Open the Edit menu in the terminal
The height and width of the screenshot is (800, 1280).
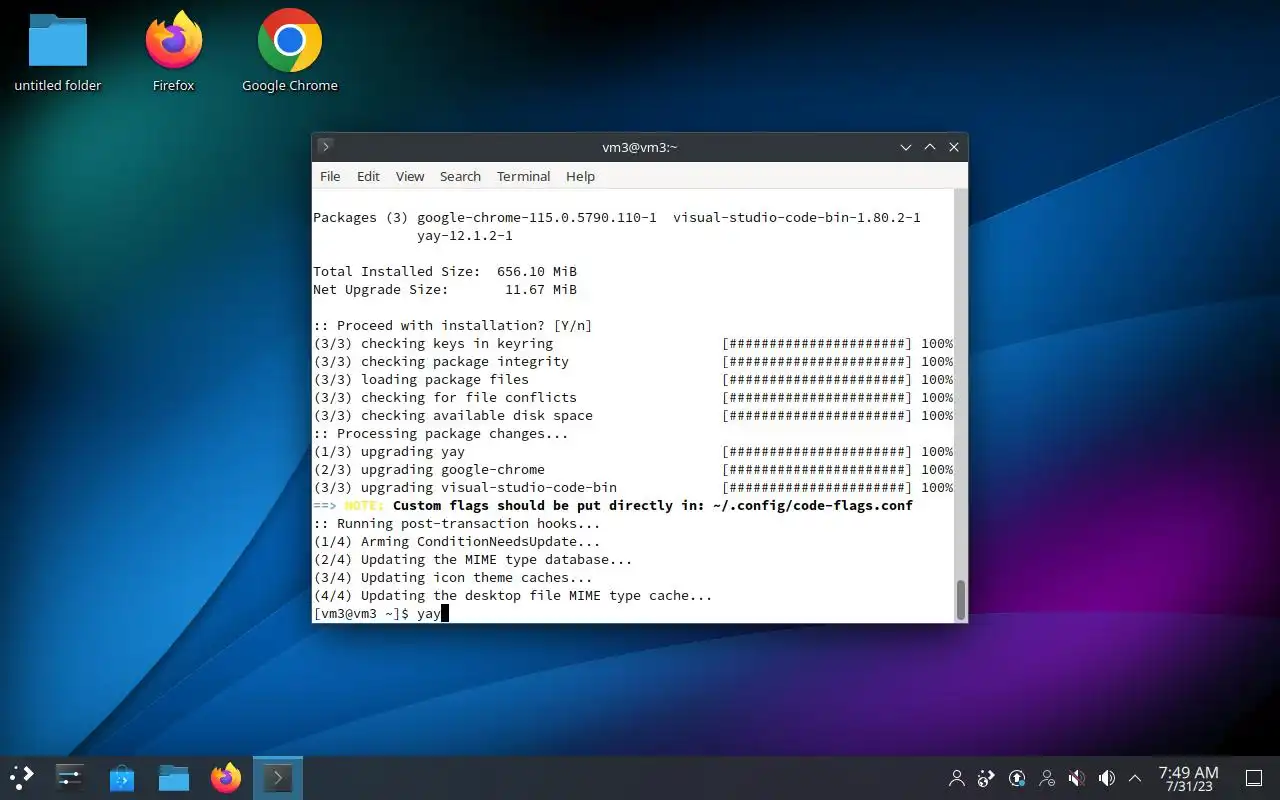(x=368, y=176)
